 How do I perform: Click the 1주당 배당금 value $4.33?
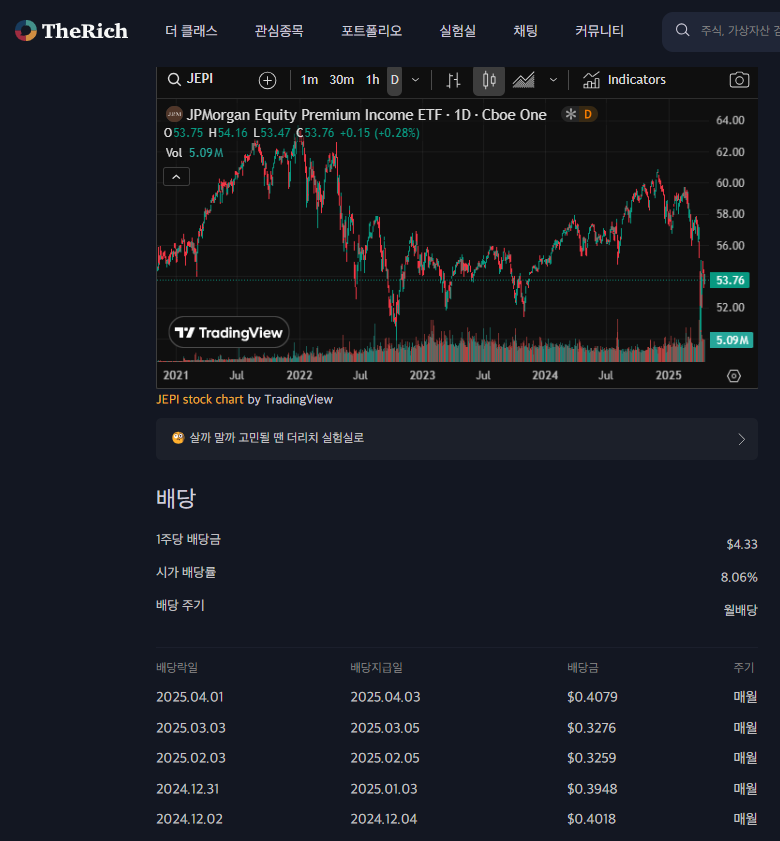pyautogui.click(x=742, y=544)
